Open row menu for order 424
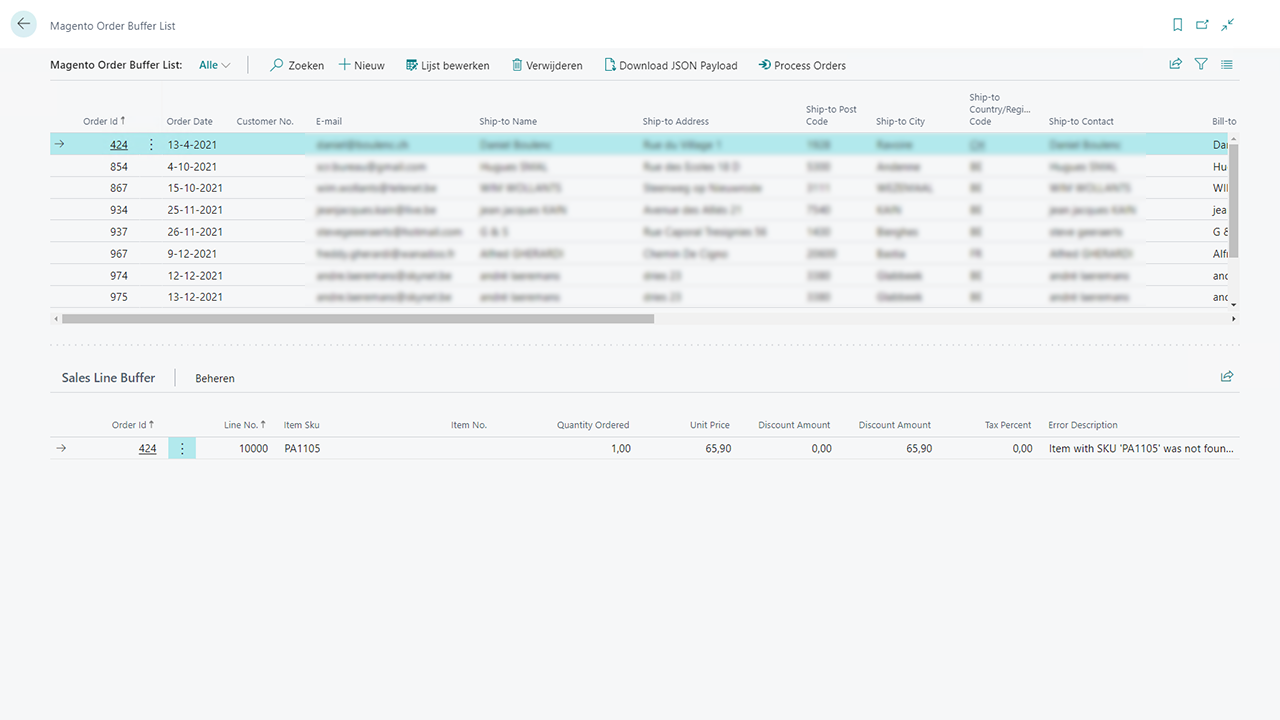Viewport: 1280px width, 720px height. 151,144
